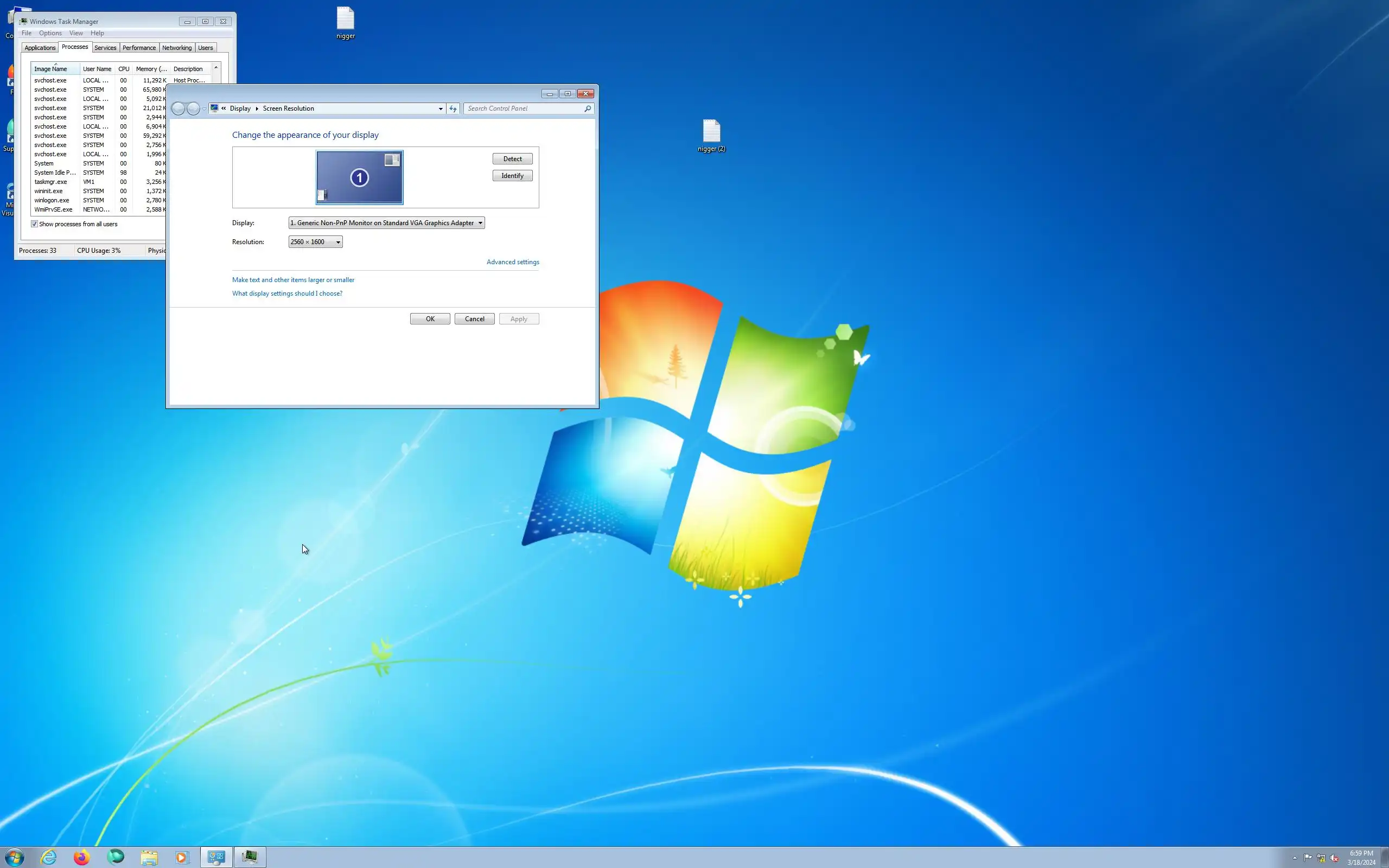This screenshot has height=868, width=1389.
Task: Switch to the Performance tab
Action: [139, 48]
